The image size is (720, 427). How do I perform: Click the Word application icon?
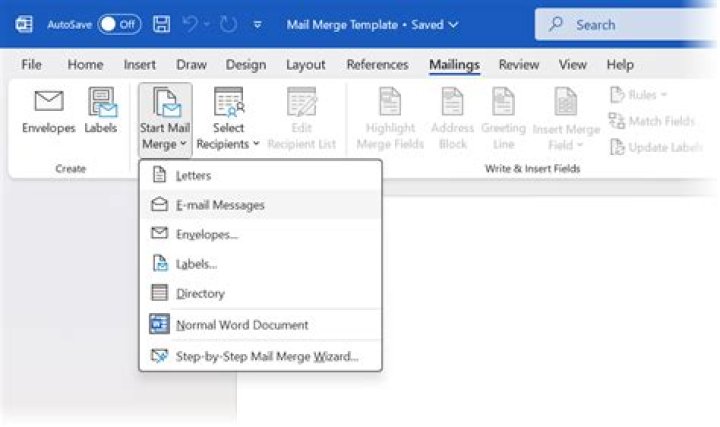point(24,24)
